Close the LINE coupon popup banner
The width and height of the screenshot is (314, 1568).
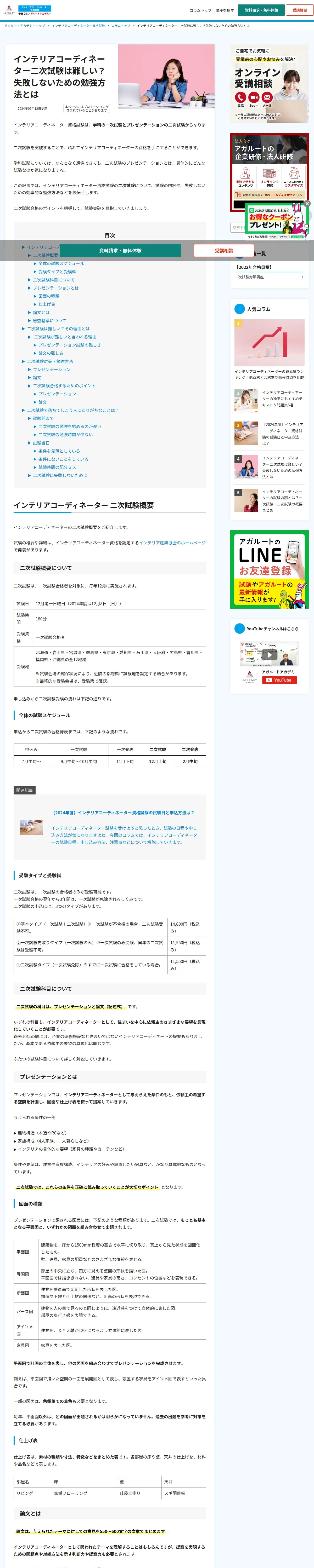307,203
